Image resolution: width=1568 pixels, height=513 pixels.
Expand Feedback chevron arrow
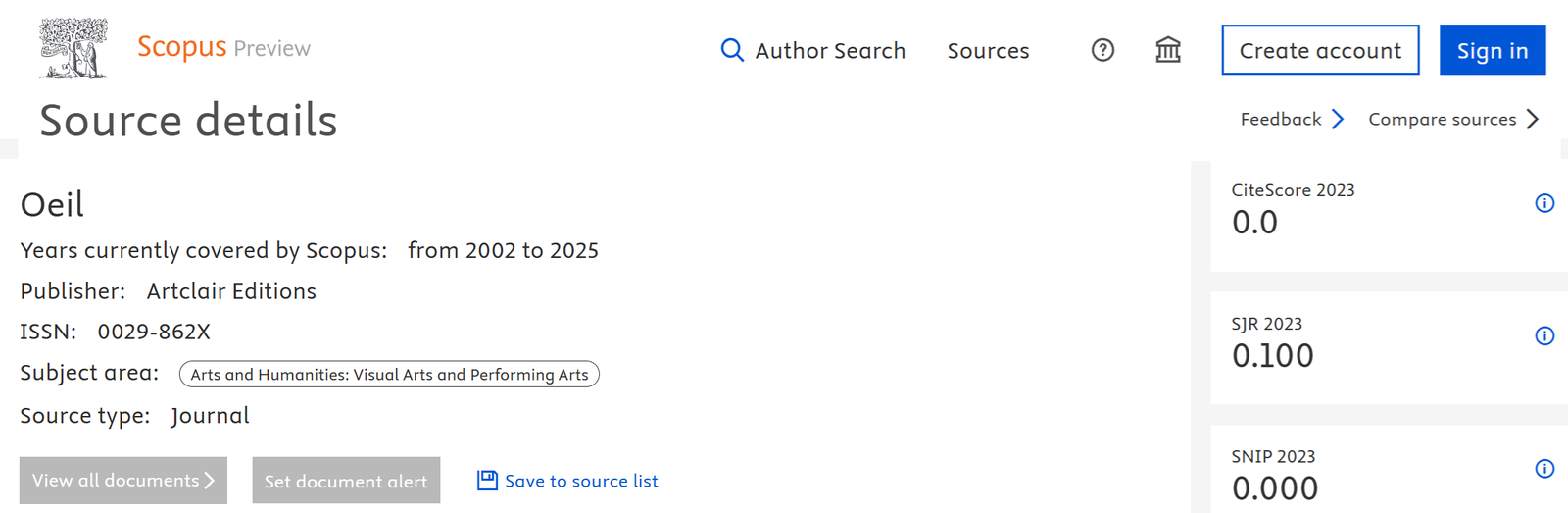(x=1338, y=119)
